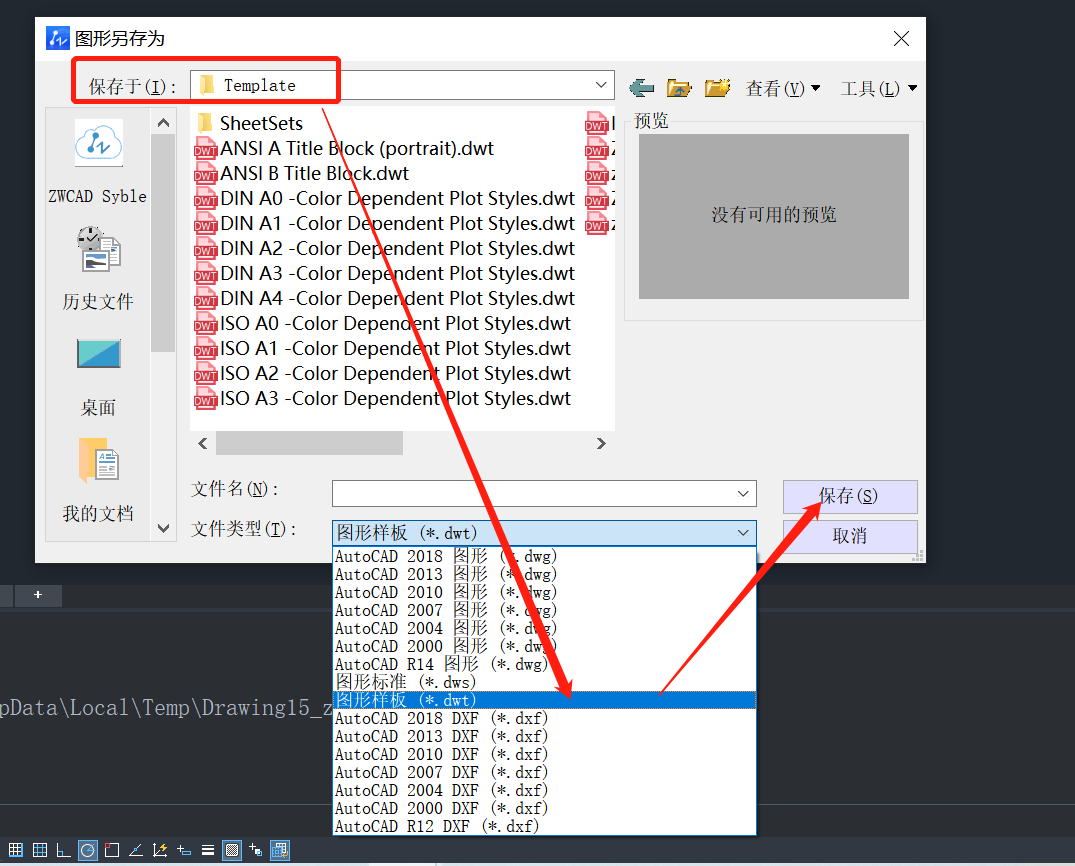Select ISO A1 -Color Dependent Plot Styles.dwt
The width and height of the screenshot is (1075, 866).
[x=383, y=349]
